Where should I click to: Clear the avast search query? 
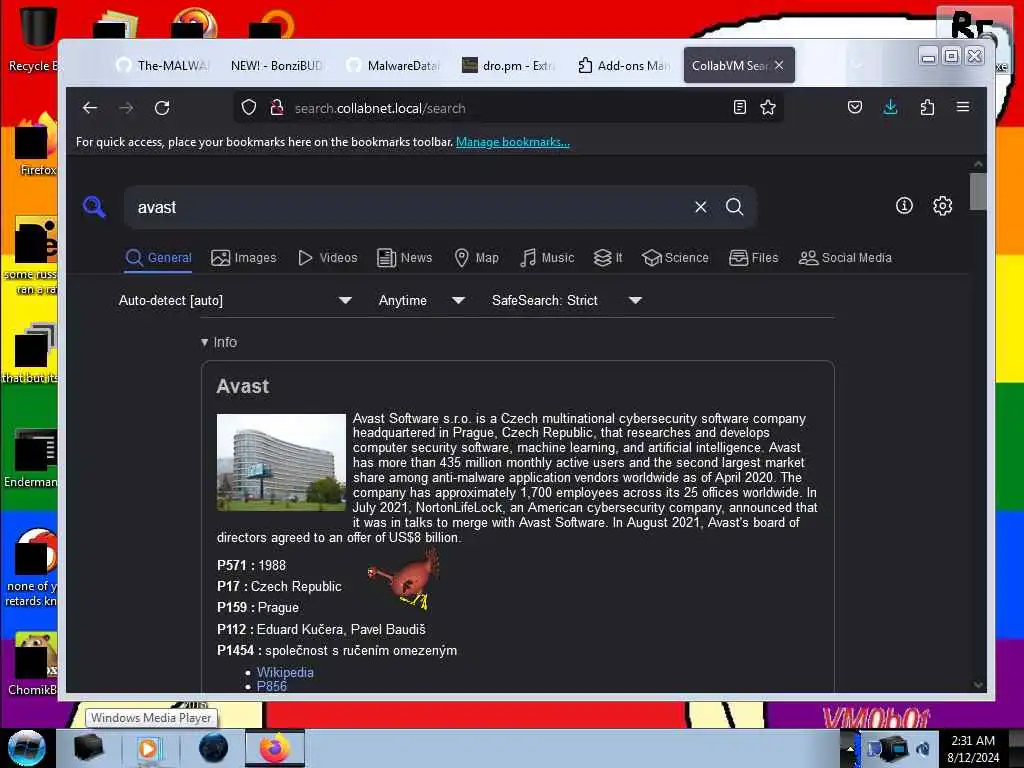pyautogui.click(x=701, y=207)
